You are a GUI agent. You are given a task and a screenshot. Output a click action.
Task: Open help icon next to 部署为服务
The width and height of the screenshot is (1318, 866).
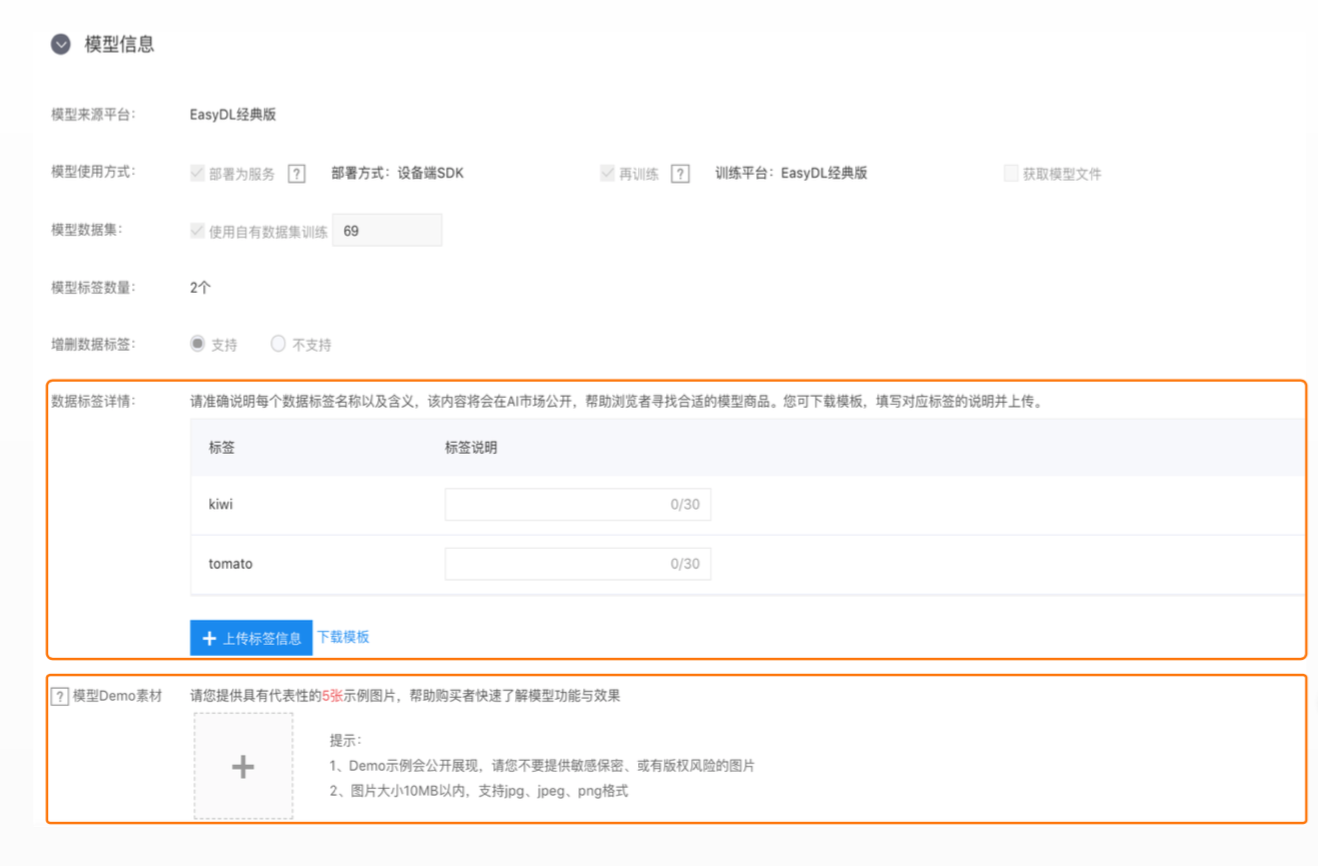296,174
